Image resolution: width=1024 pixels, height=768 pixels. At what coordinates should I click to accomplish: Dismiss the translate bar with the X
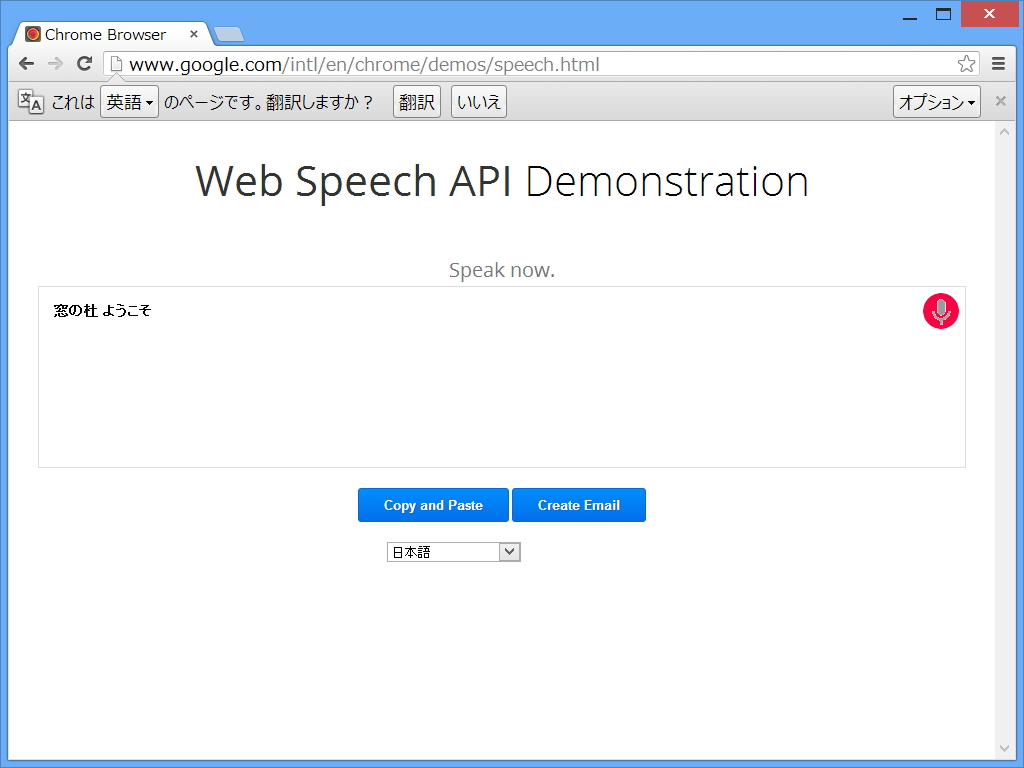pos(1000,100)
